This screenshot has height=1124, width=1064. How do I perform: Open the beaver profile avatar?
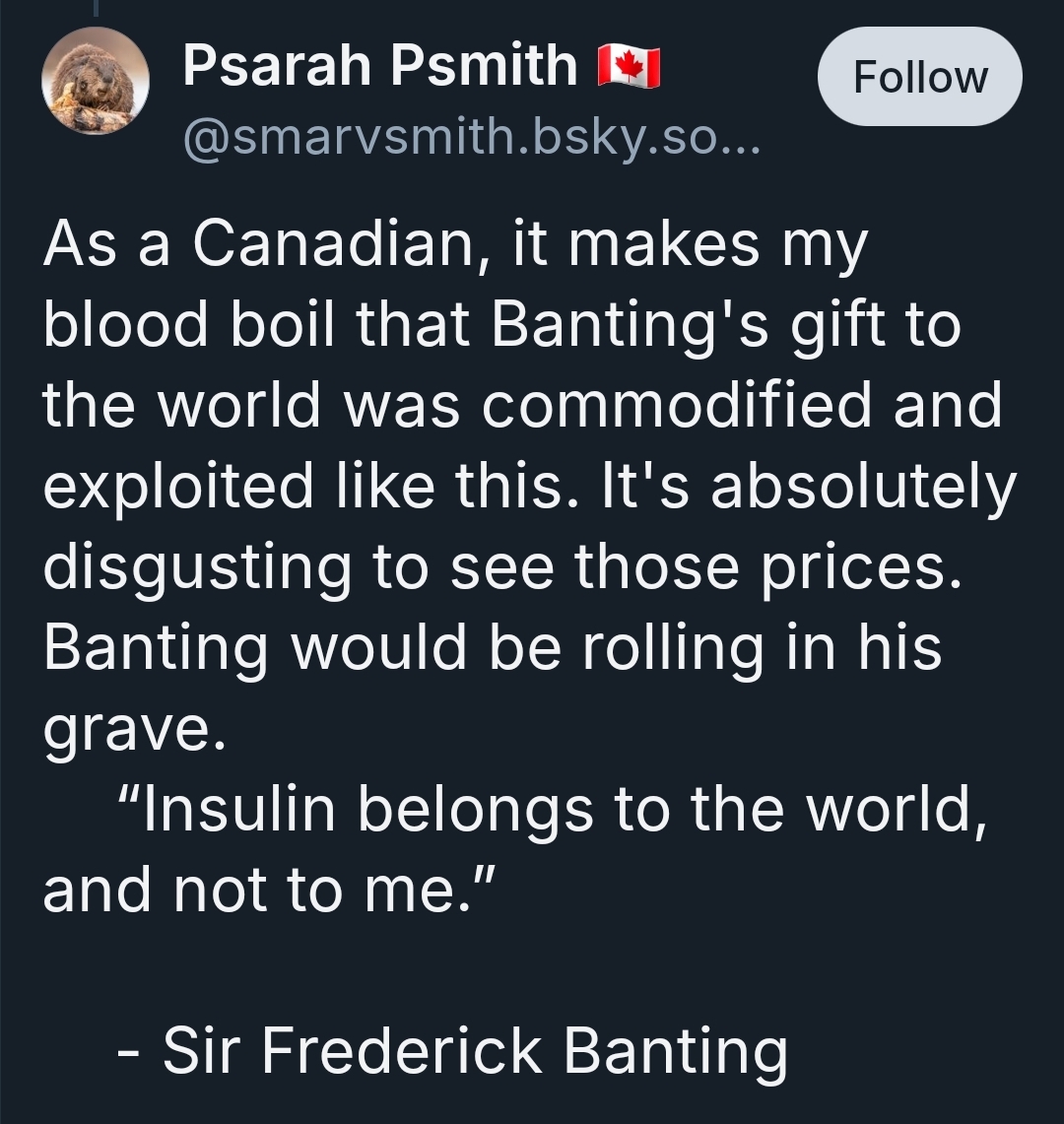[95, 82]
